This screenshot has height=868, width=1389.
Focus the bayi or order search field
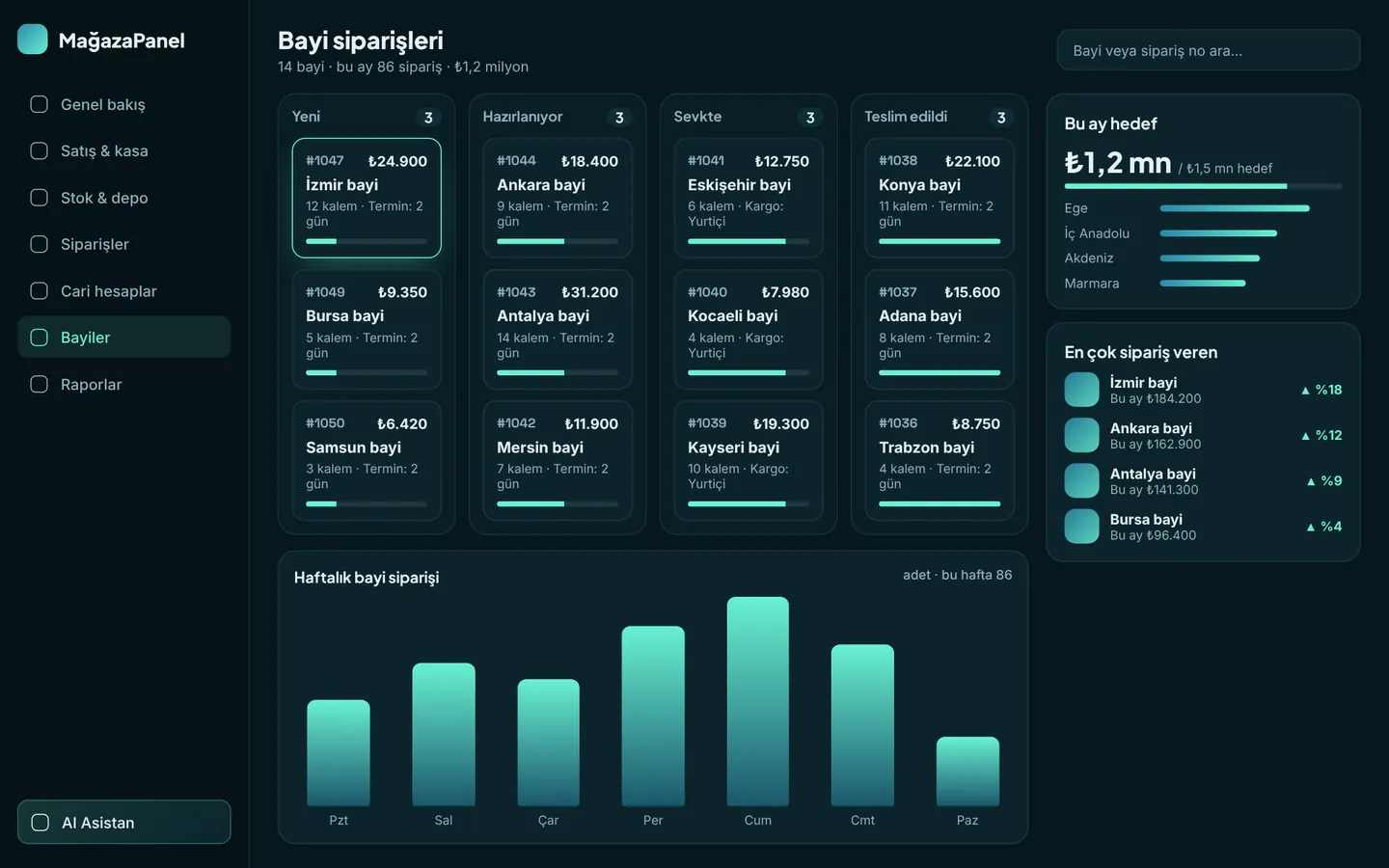[1209, 50]
